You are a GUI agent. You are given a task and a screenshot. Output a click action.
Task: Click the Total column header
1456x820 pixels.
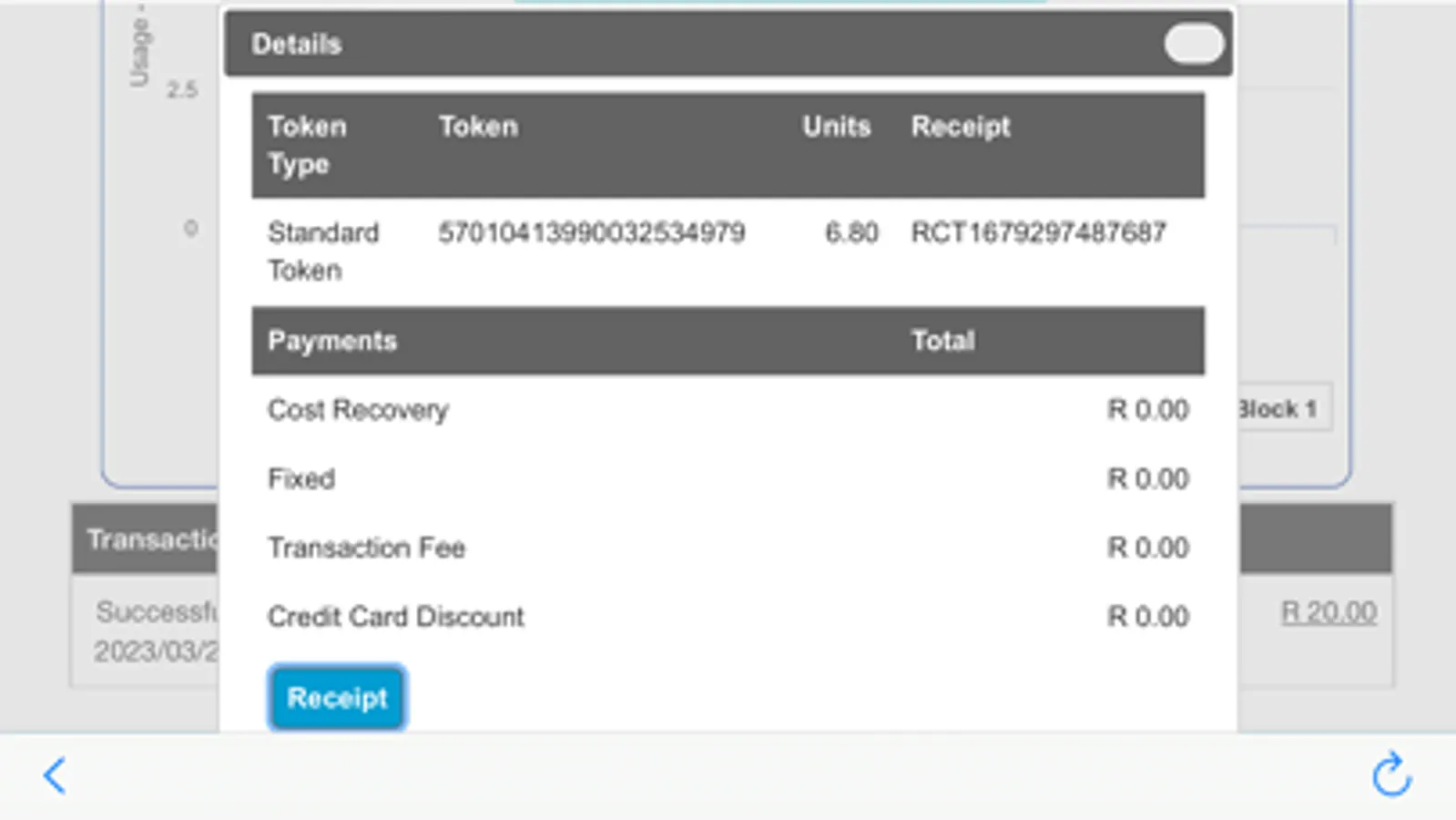[x=943, y=341]
